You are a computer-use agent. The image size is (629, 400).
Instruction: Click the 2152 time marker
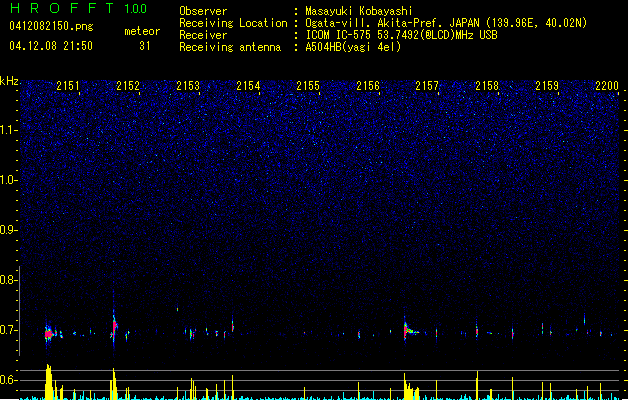click(128, 86)
